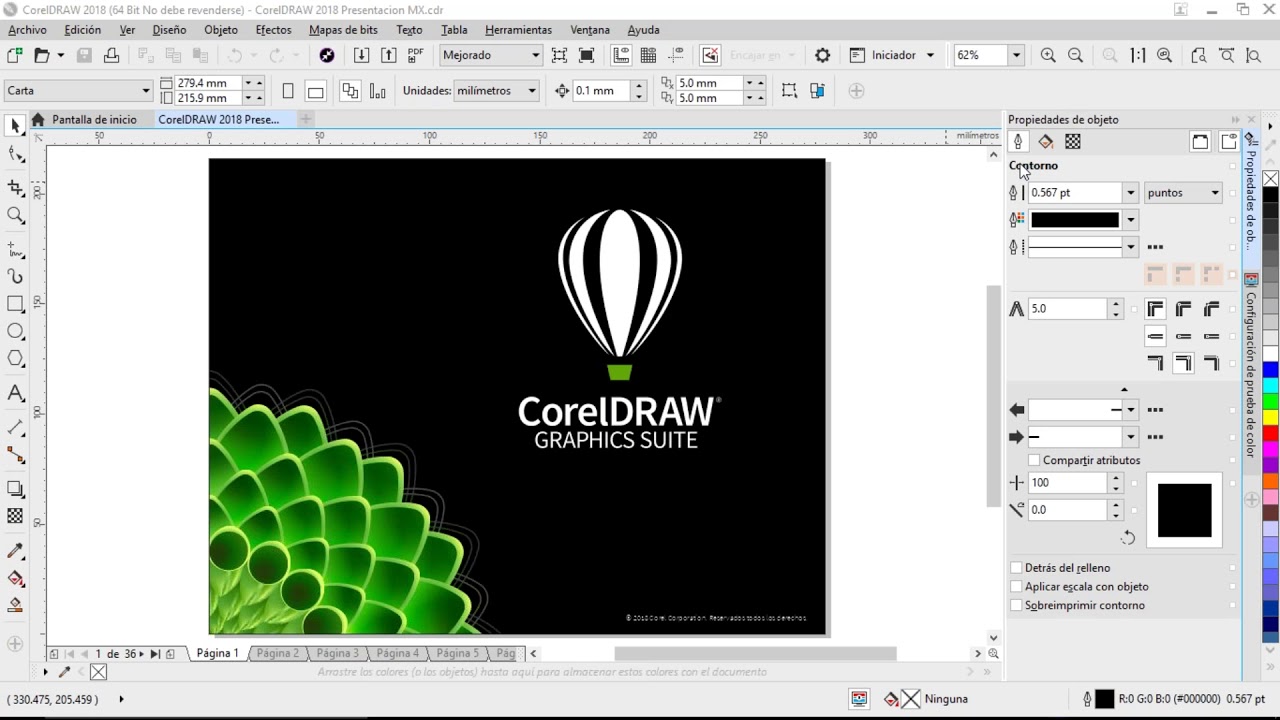Screen dimensions: 1280x720
Task: Open the puntos units dropdown
Action: 1184,193
